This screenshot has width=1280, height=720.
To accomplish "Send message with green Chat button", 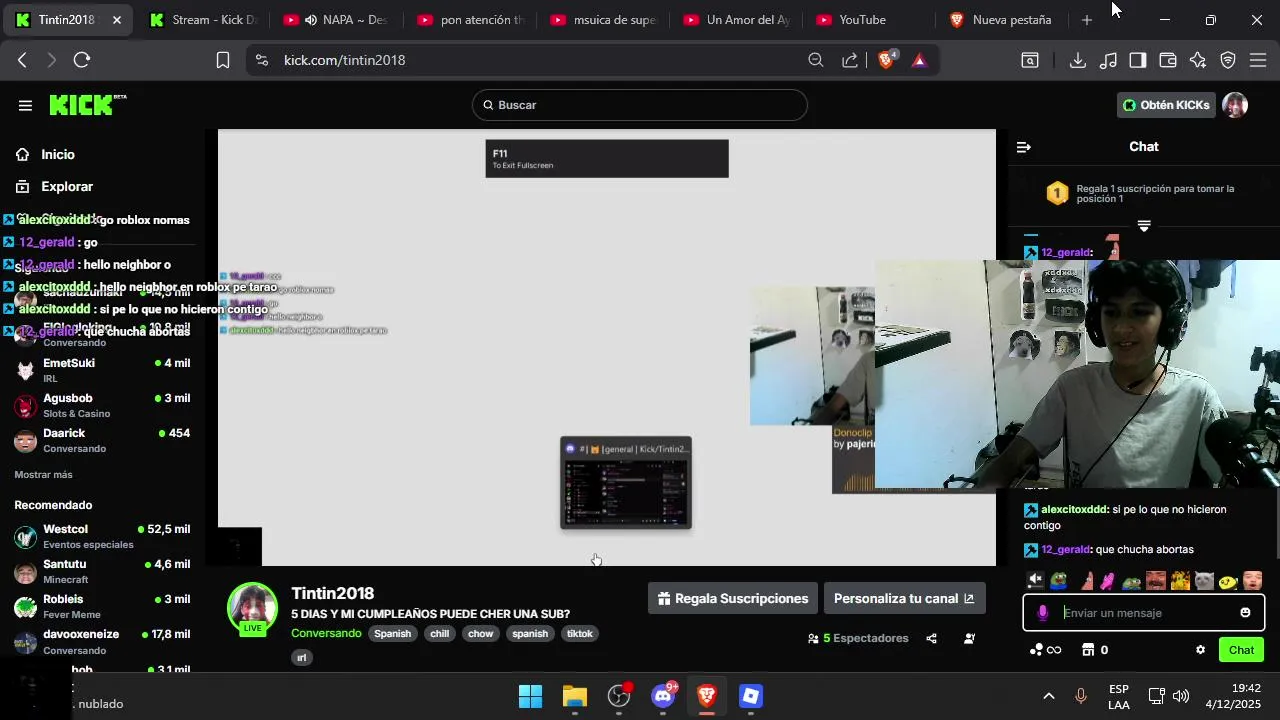I will pos(1241,650).
